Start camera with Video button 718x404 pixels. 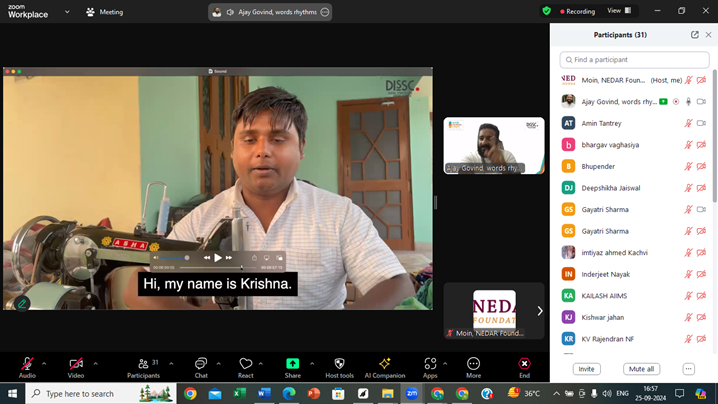[76, 364]
